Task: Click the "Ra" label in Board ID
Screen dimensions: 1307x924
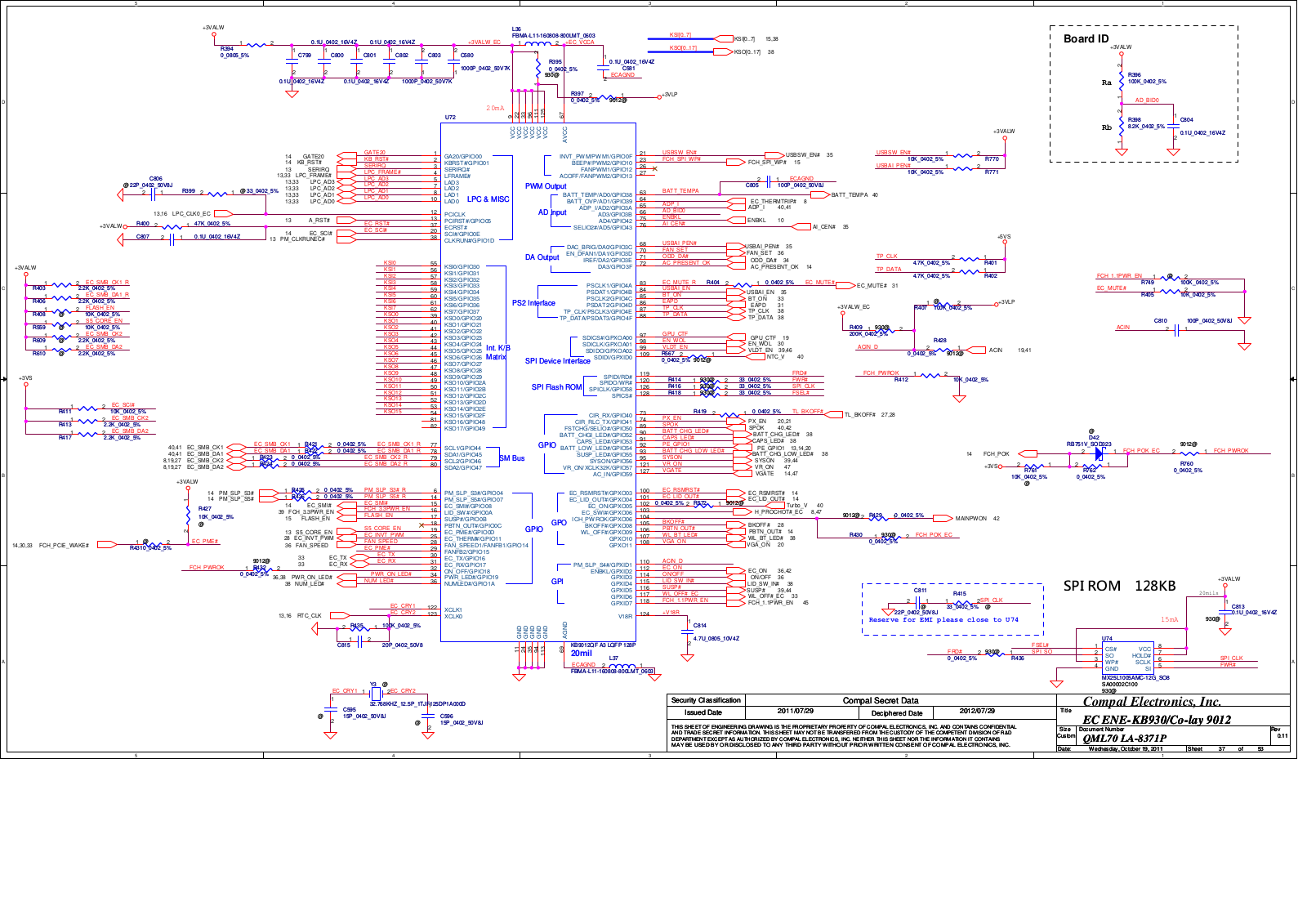Action: pyautogui.click(x=1107, y=83)
